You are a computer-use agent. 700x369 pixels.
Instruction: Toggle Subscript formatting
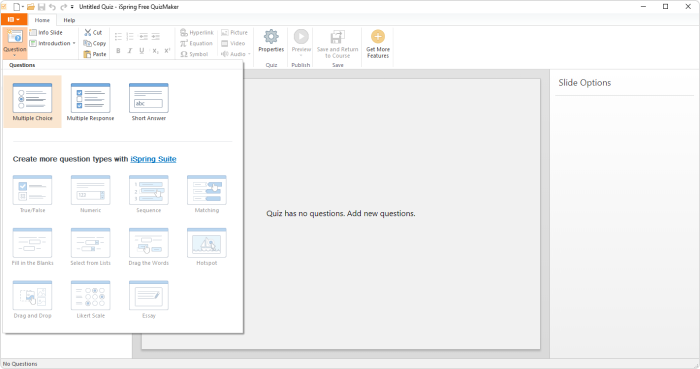pyautogui.click(x=155, y=51)
